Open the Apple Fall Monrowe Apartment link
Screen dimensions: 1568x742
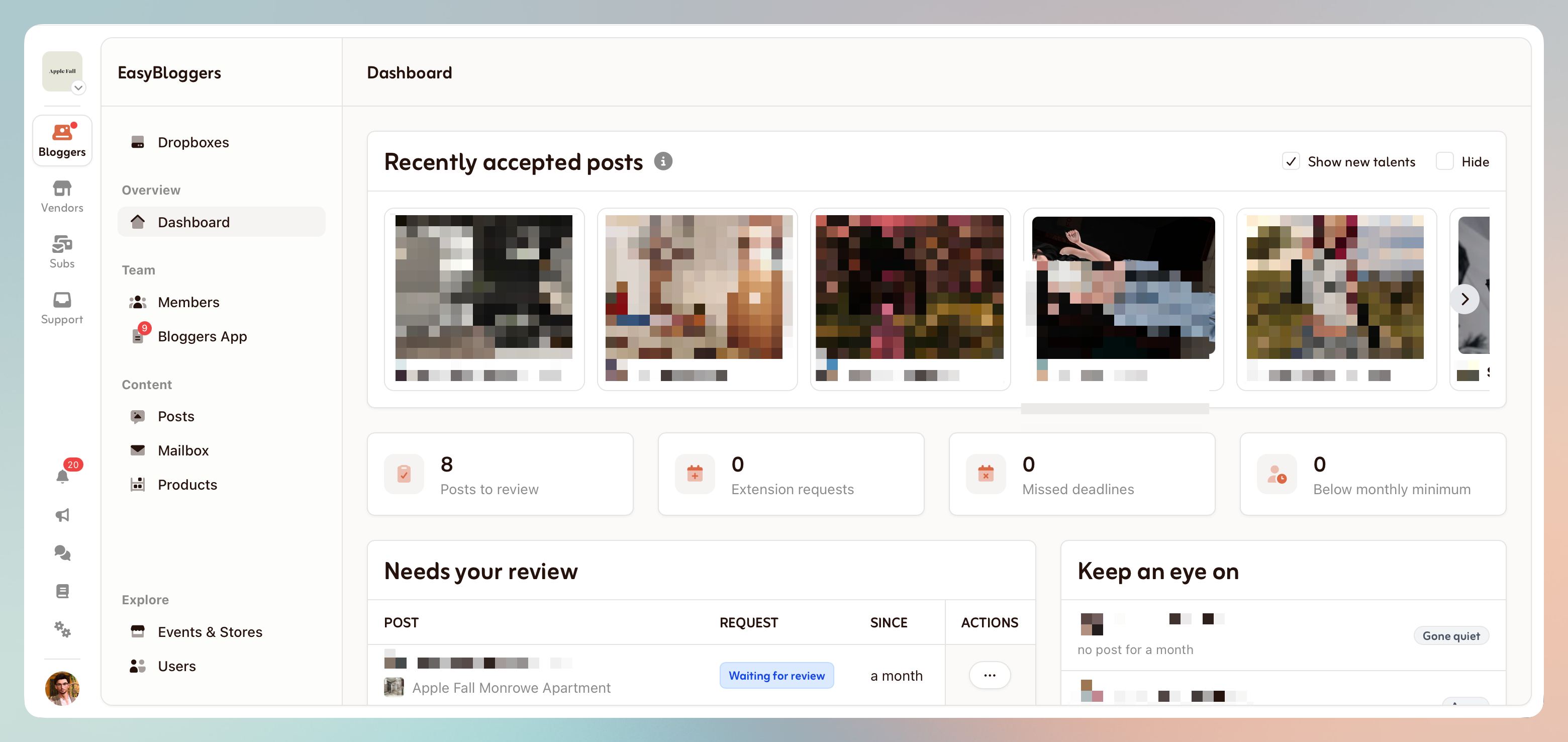click(x=511, y=687)
